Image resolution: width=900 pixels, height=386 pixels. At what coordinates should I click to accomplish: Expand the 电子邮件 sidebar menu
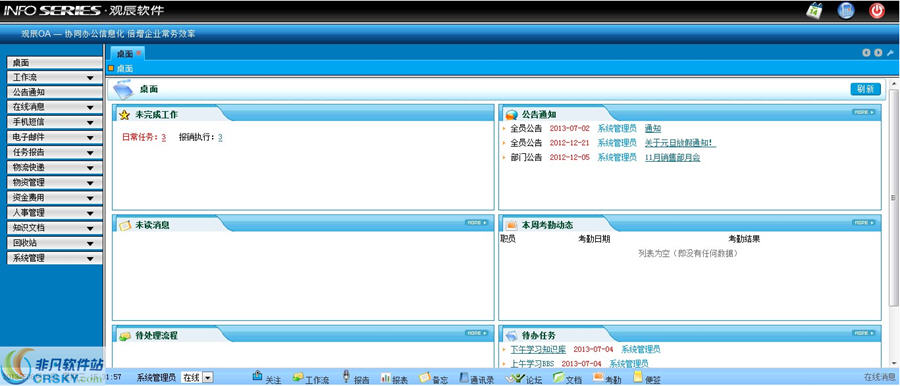click(55, 137)
